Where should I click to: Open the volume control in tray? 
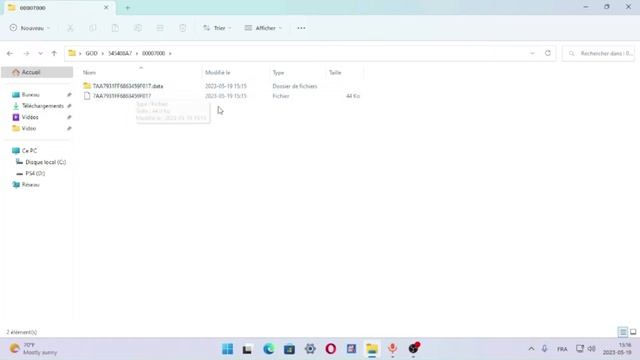[591, 349]
